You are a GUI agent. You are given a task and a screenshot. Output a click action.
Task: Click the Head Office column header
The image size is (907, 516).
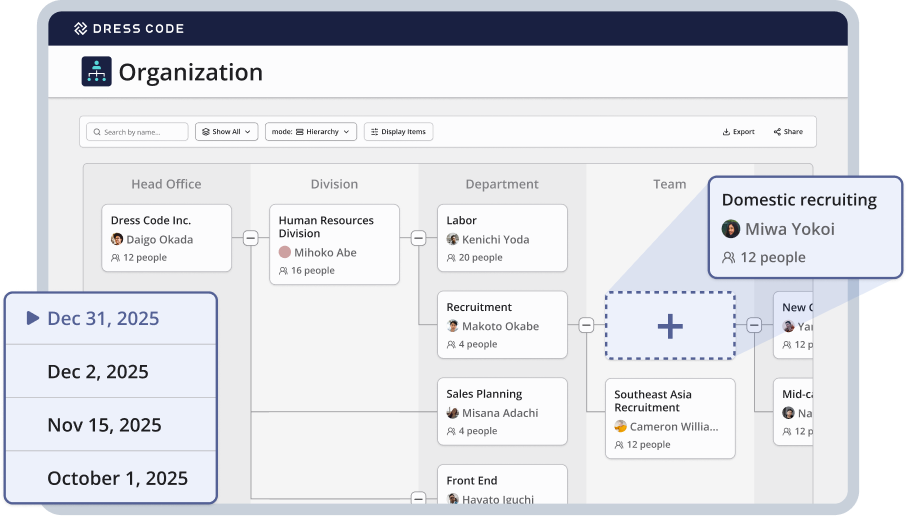pos(166,184)
